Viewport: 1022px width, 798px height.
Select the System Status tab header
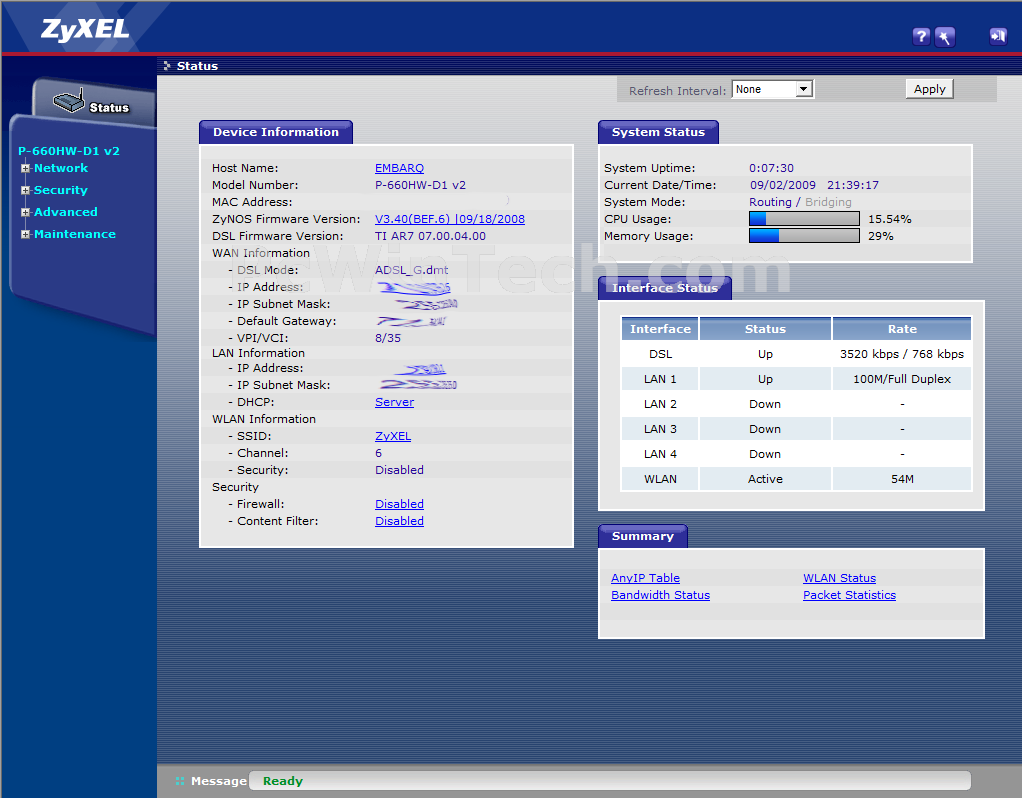point(658,132)
